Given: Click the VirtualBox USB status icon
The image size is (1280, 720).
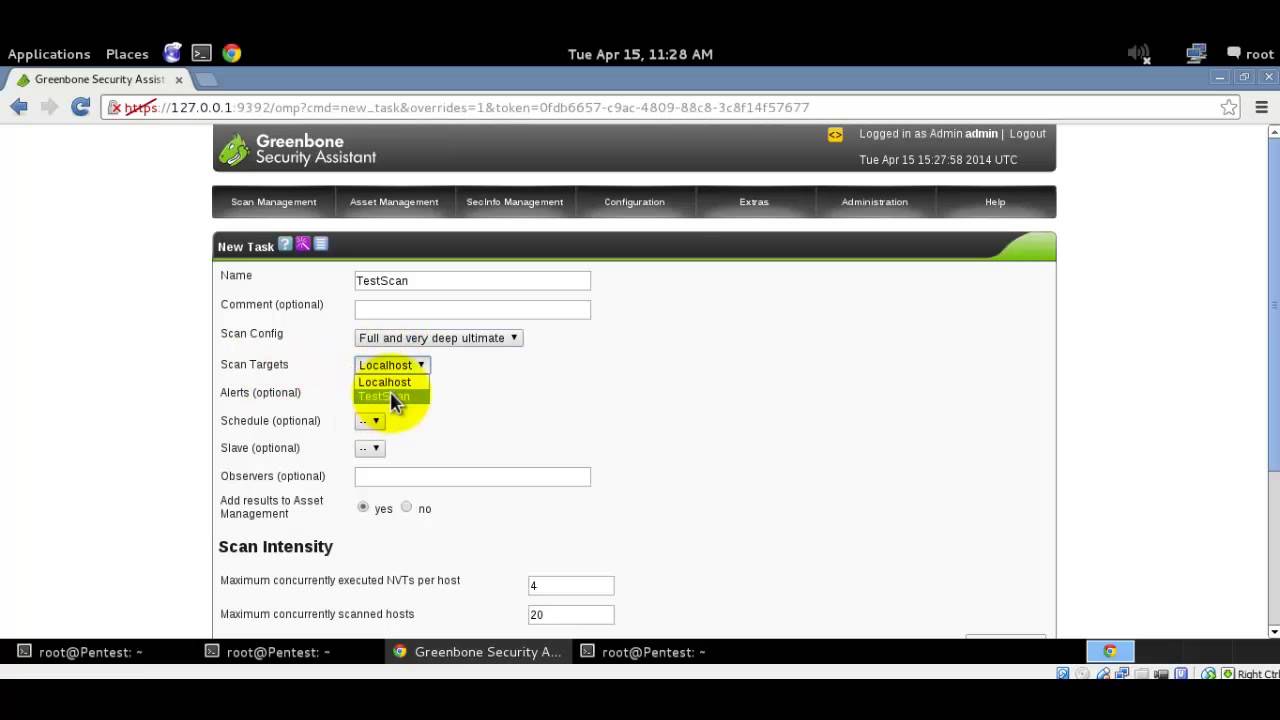Looking at the screenshot, I should pyautogui.click(x=1104, y=675).
